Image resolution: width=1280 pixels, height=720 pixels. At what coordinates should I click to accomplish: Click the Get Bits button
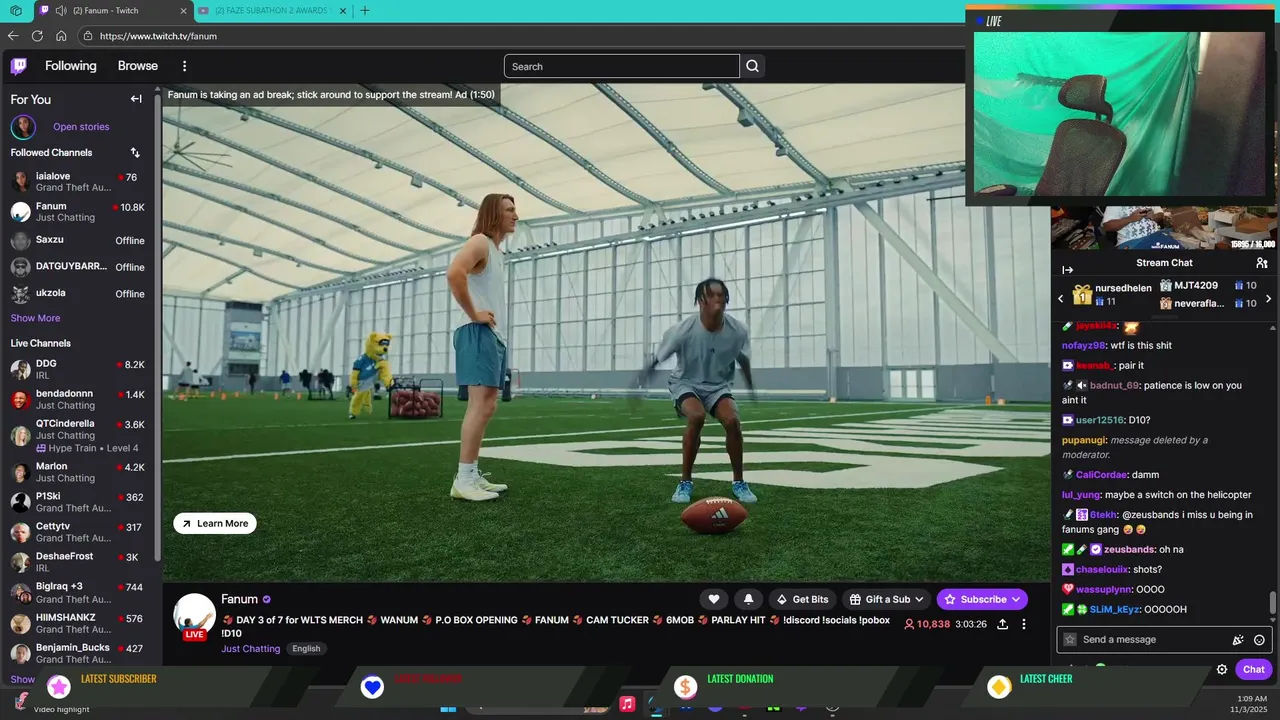pyautogui.click(x=803, y=599)
